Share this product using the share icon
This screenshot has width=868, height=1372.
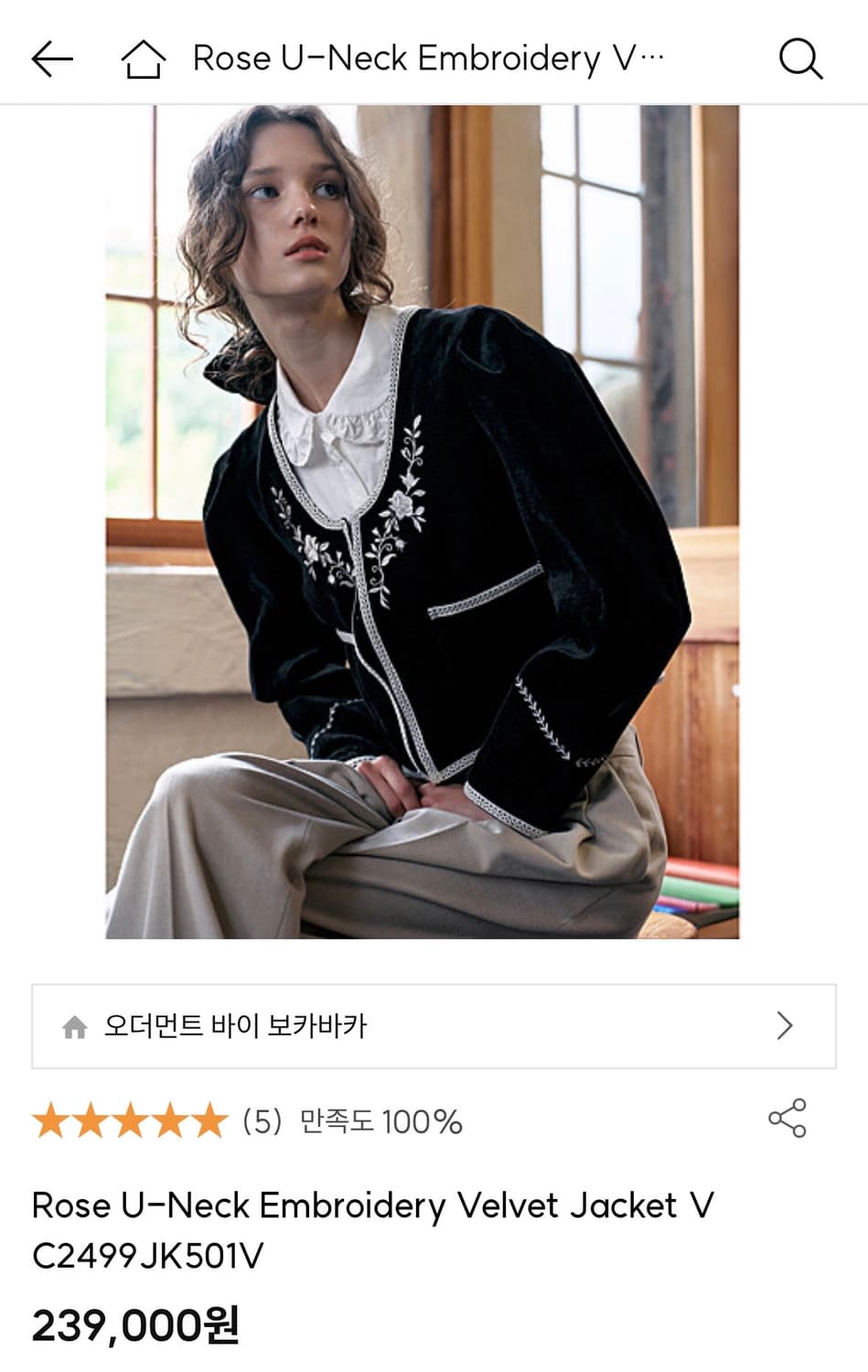788,1118
